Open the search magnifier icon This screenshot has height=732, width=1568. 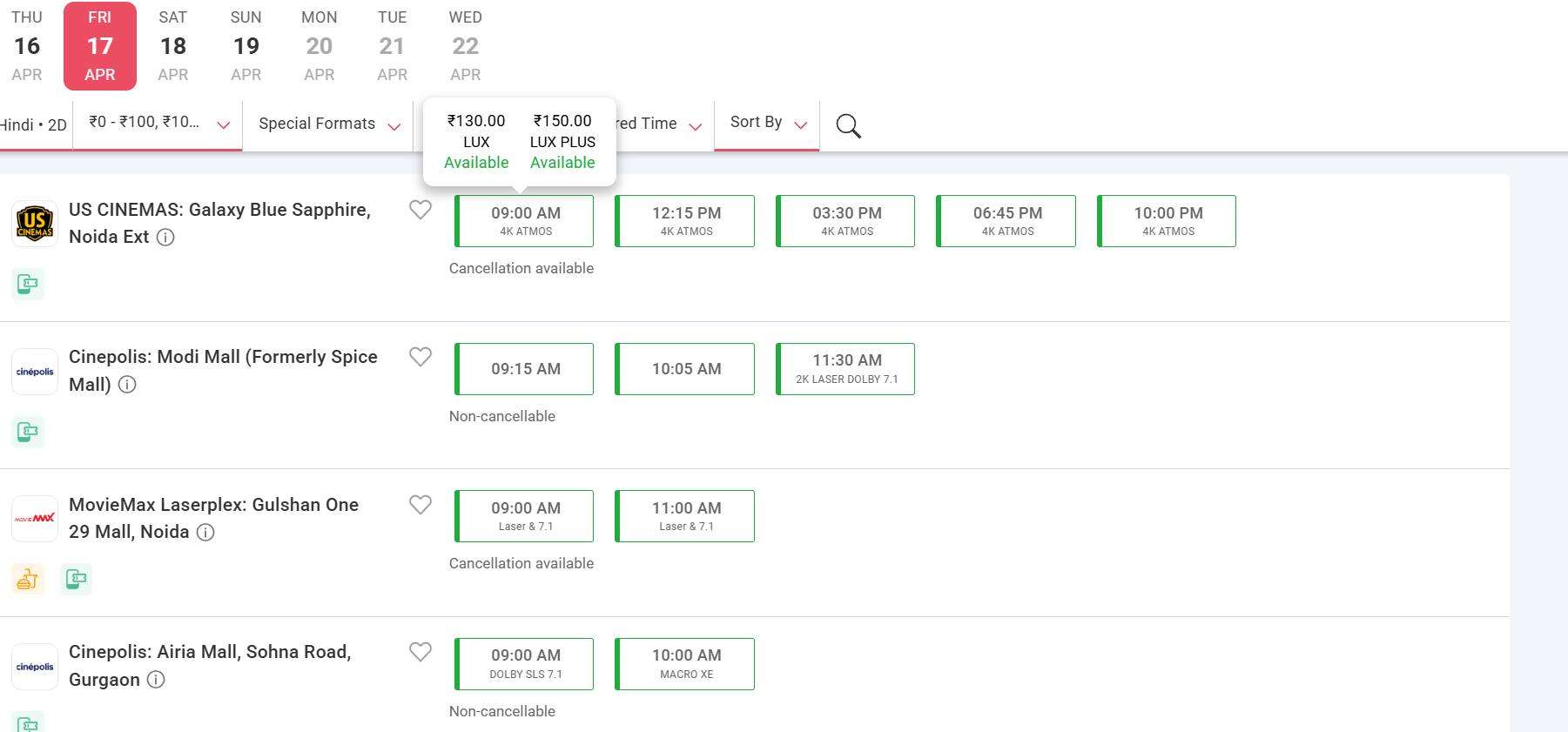click(848, 125)
